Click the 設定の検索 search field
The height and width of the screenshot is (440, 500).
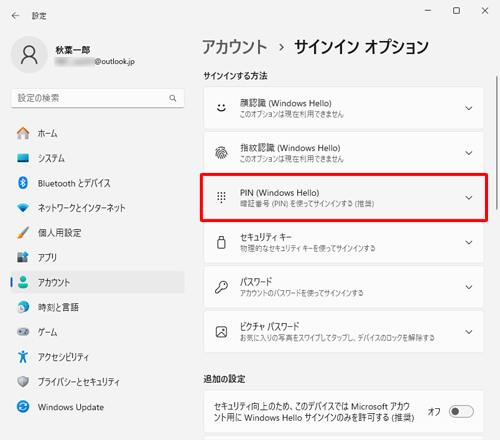(x=97, y=98)
